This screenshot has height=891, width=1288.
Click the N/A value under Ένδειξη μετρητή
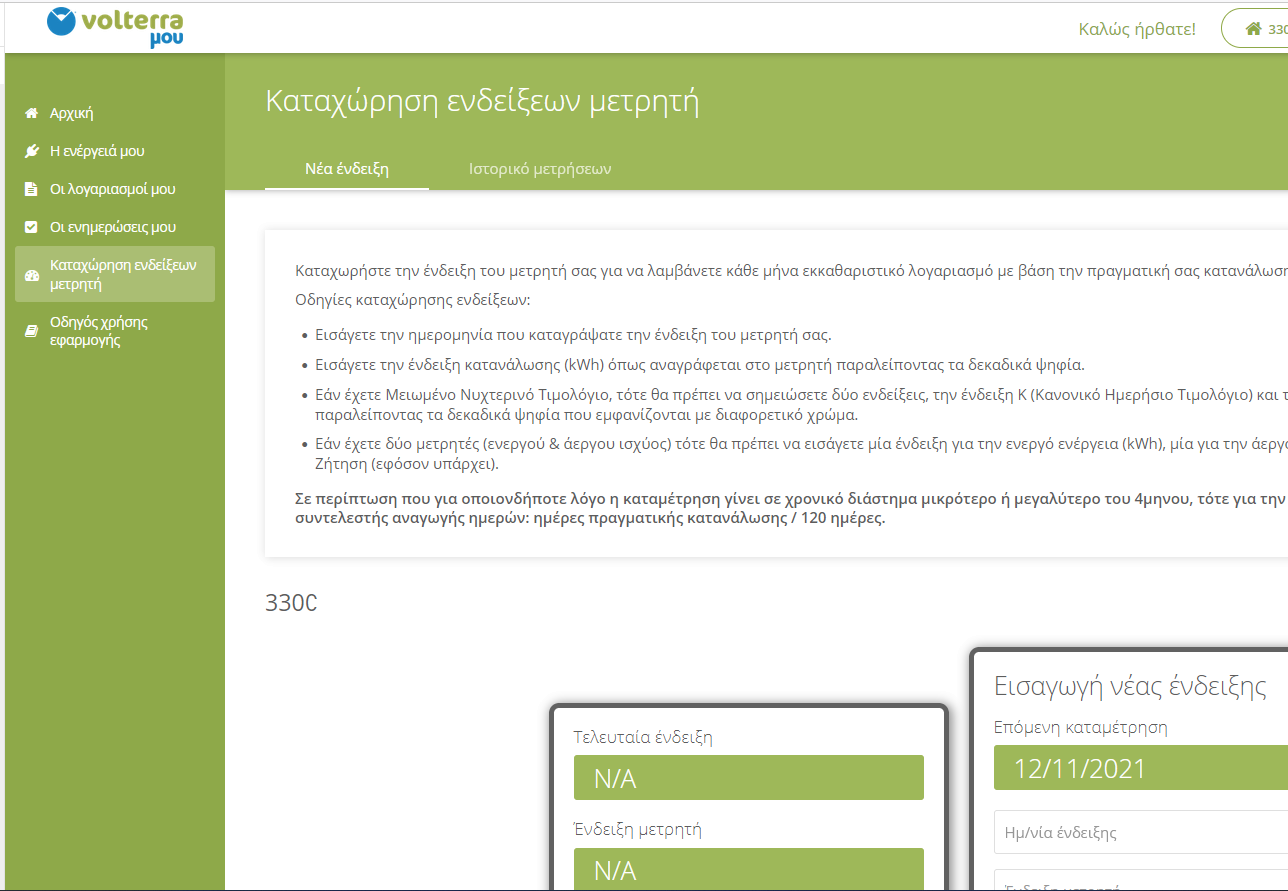pos(749,869)
